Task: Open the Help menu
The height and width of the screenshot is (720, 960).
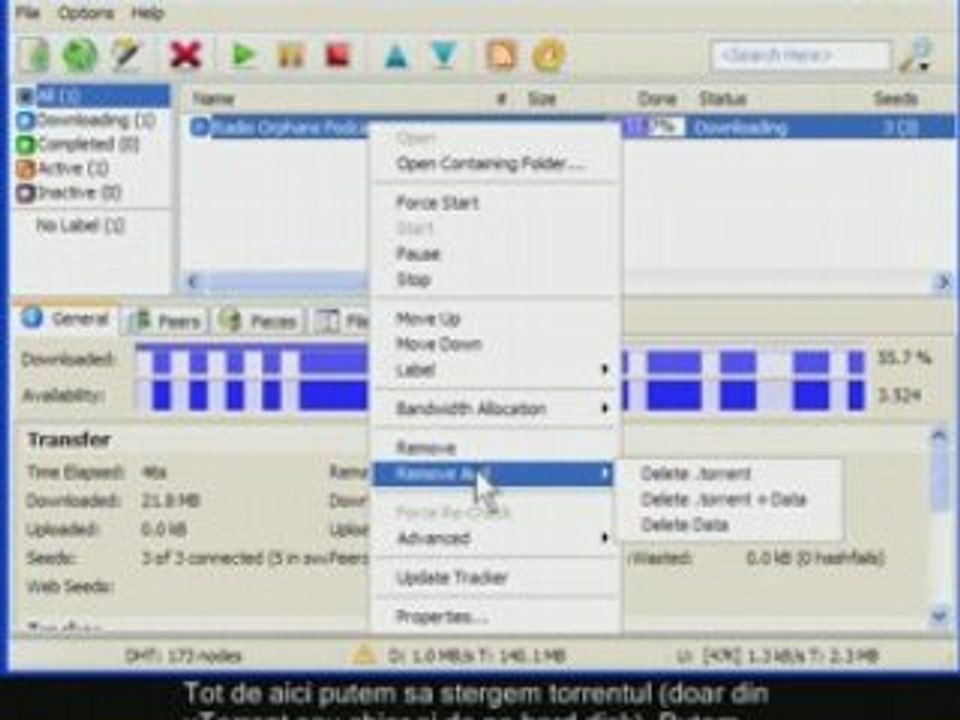Action: (148, 13)
